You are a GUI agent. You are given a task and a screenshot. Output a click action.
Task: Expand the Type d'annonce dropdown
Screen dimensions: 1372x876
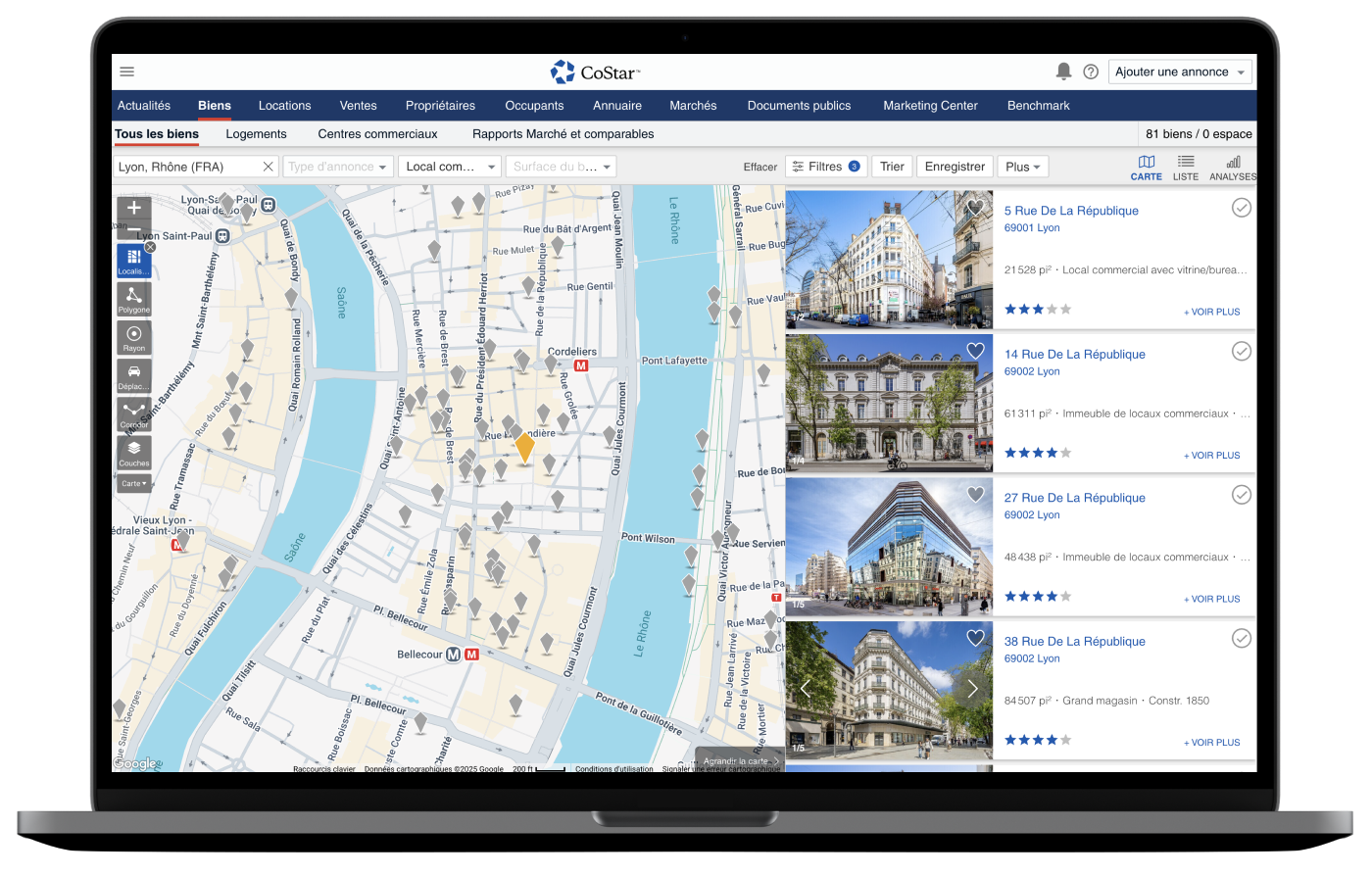point(338,167)
